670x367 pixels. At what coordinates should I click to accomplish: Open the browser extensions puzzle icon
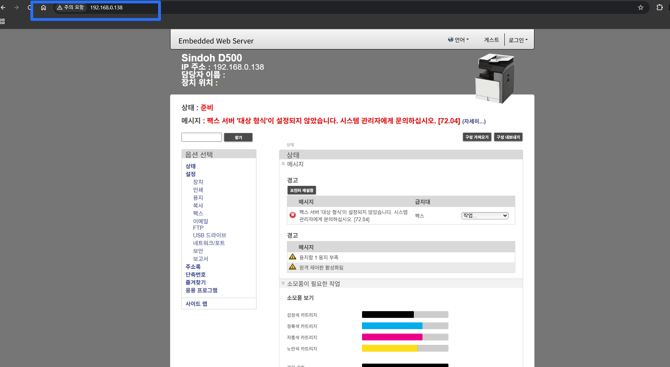click(660, 8)
